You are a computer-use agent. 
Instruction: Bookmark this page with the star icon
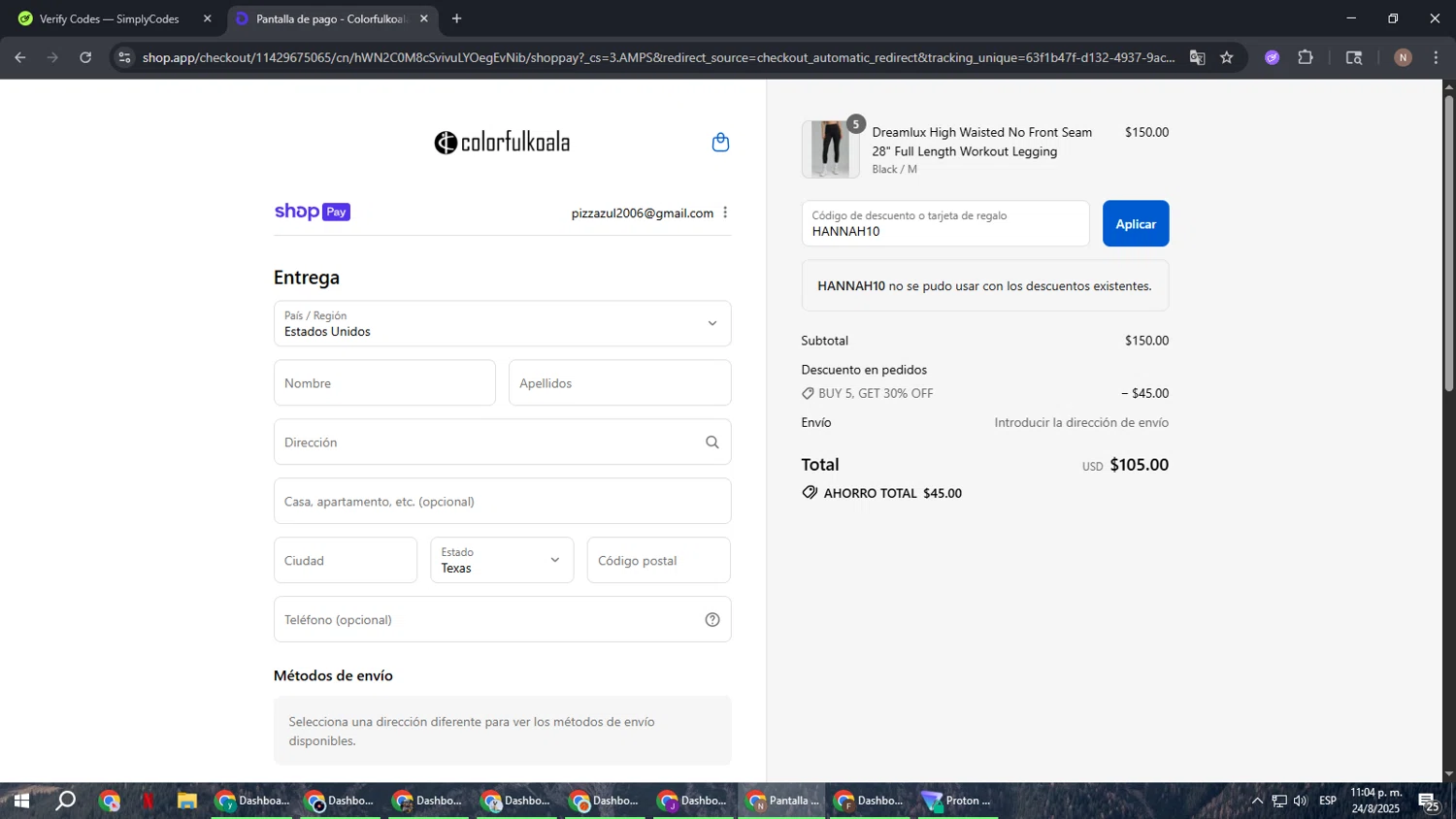[x=1227, y=57]
